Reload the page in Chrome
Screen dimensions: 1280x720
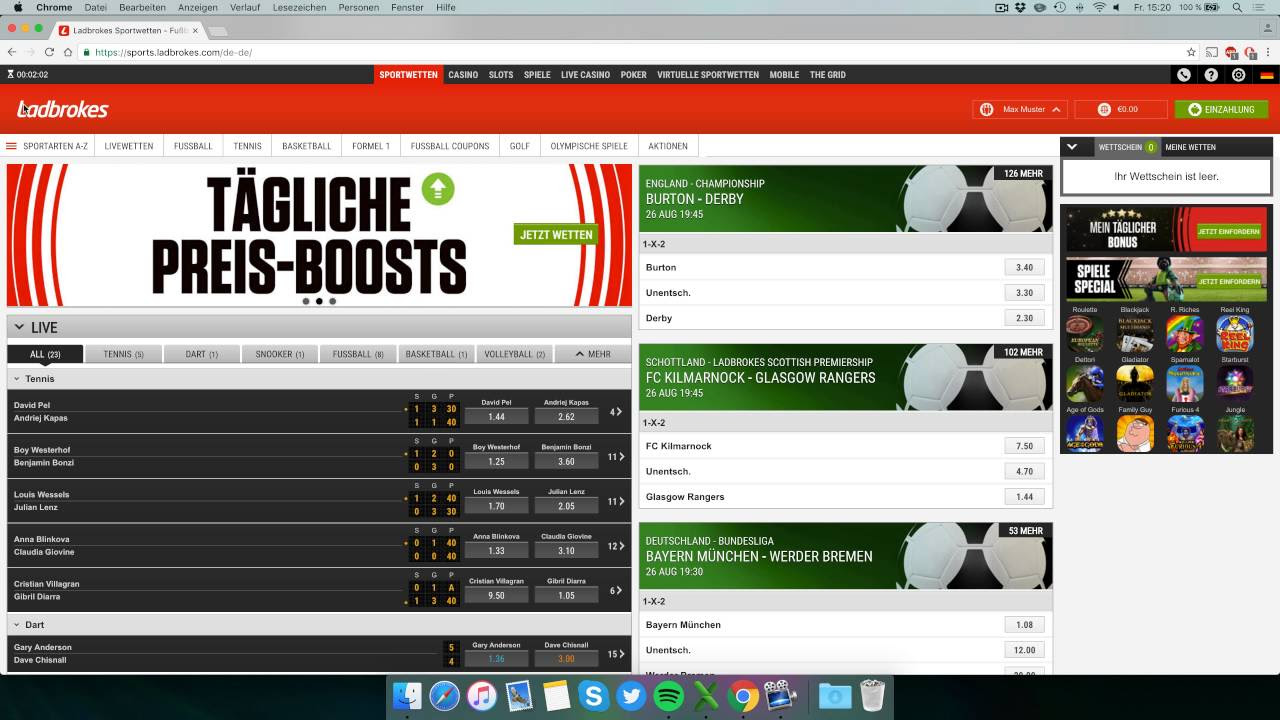[x=48, y=52]
